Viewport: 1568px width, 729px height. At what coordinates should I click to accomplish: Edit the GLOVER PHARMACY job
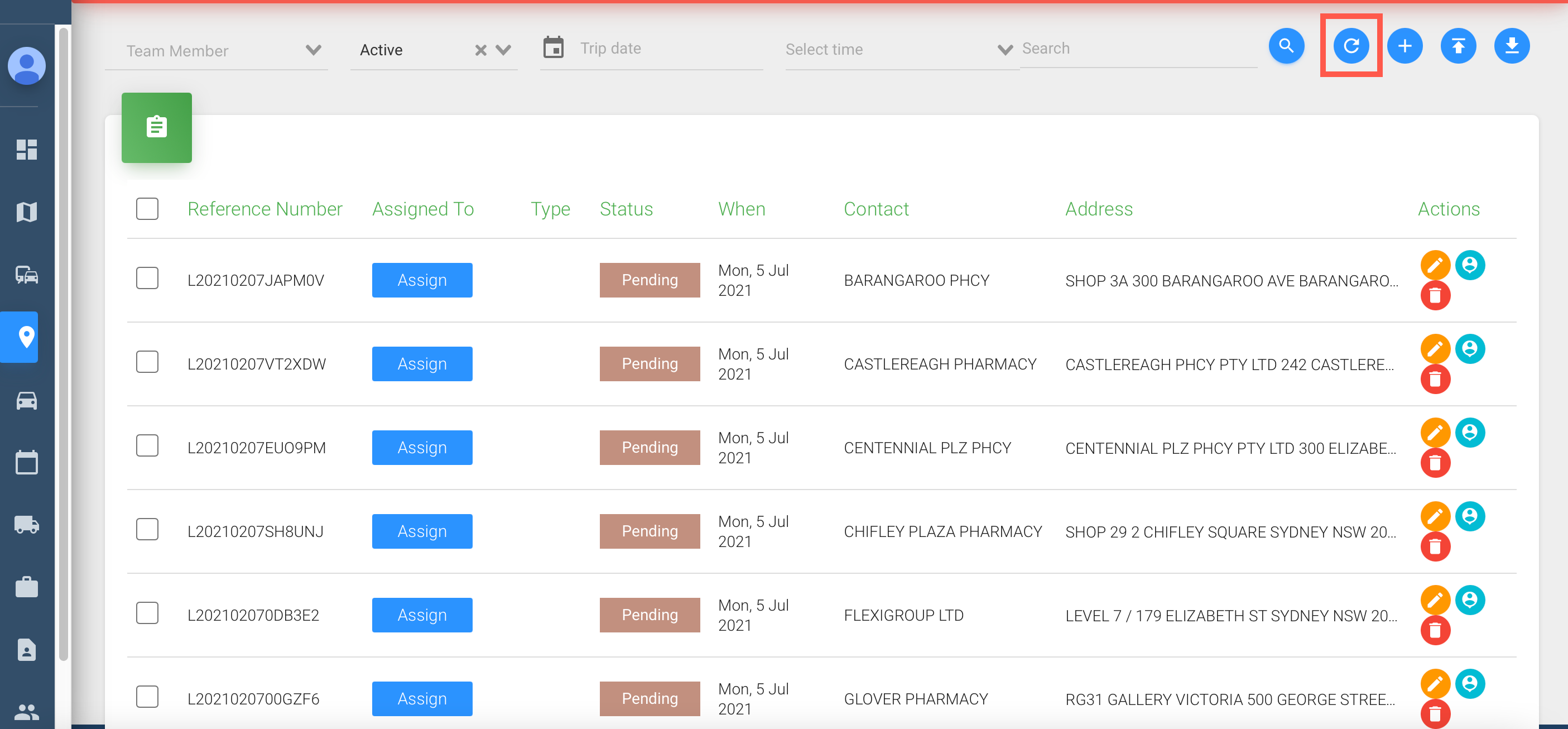coord(1435,684)
